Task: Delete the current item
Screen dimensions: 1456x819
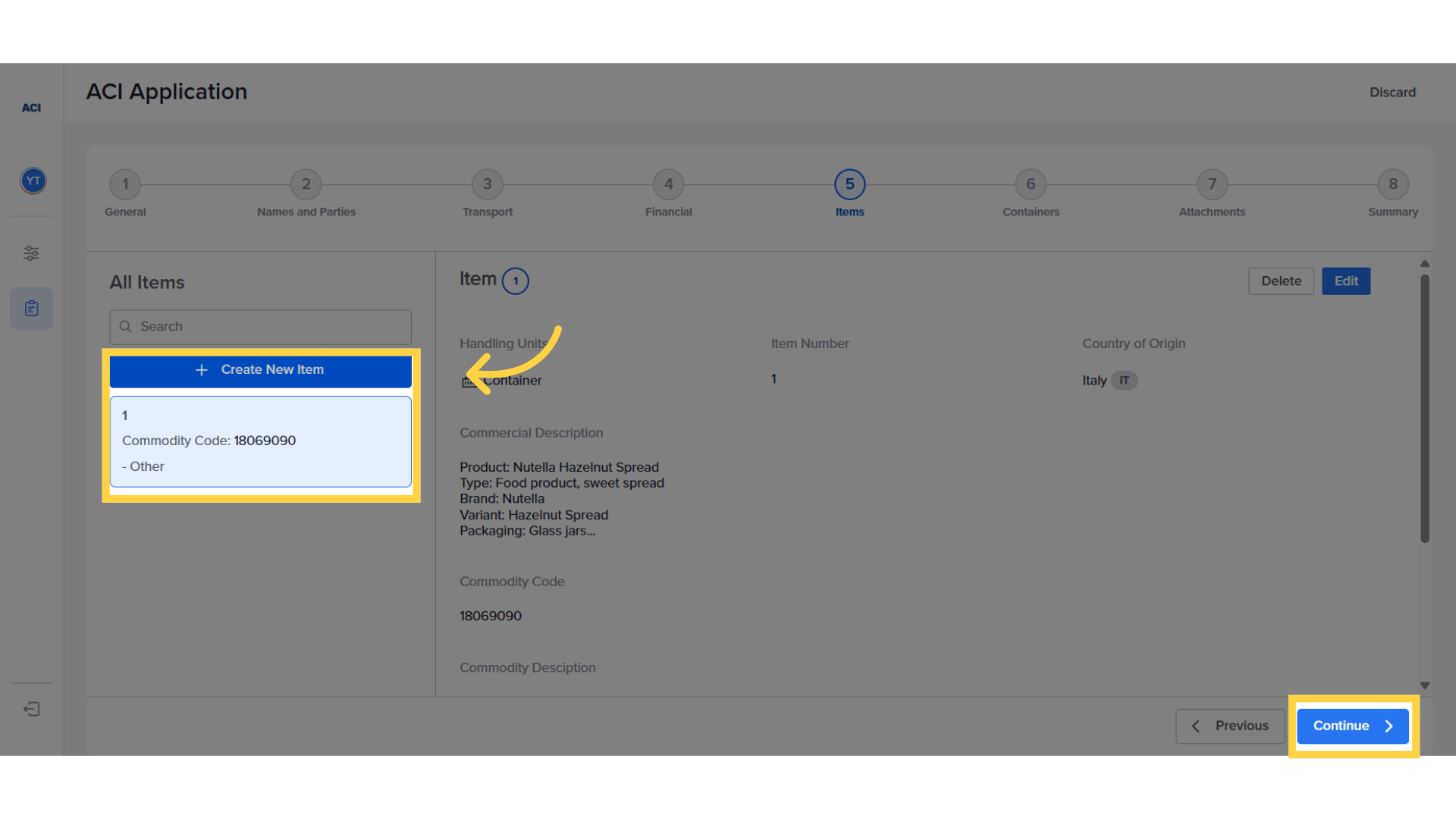Action: tap(1281, 281)
